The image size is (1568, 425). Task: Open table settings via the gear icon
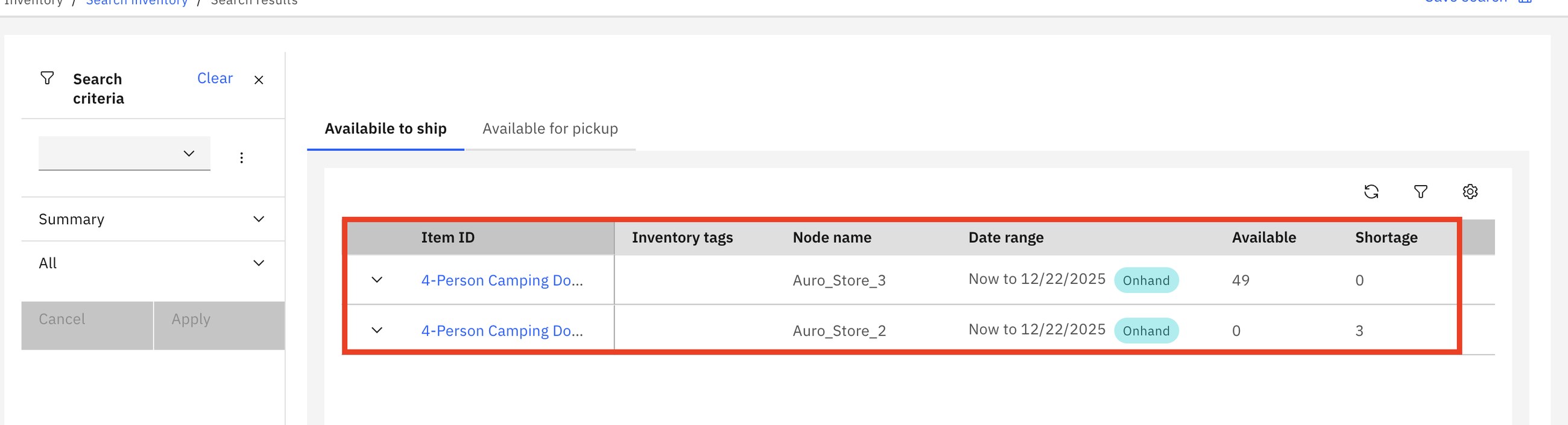pyautogui.click(x=1469, y=192)
